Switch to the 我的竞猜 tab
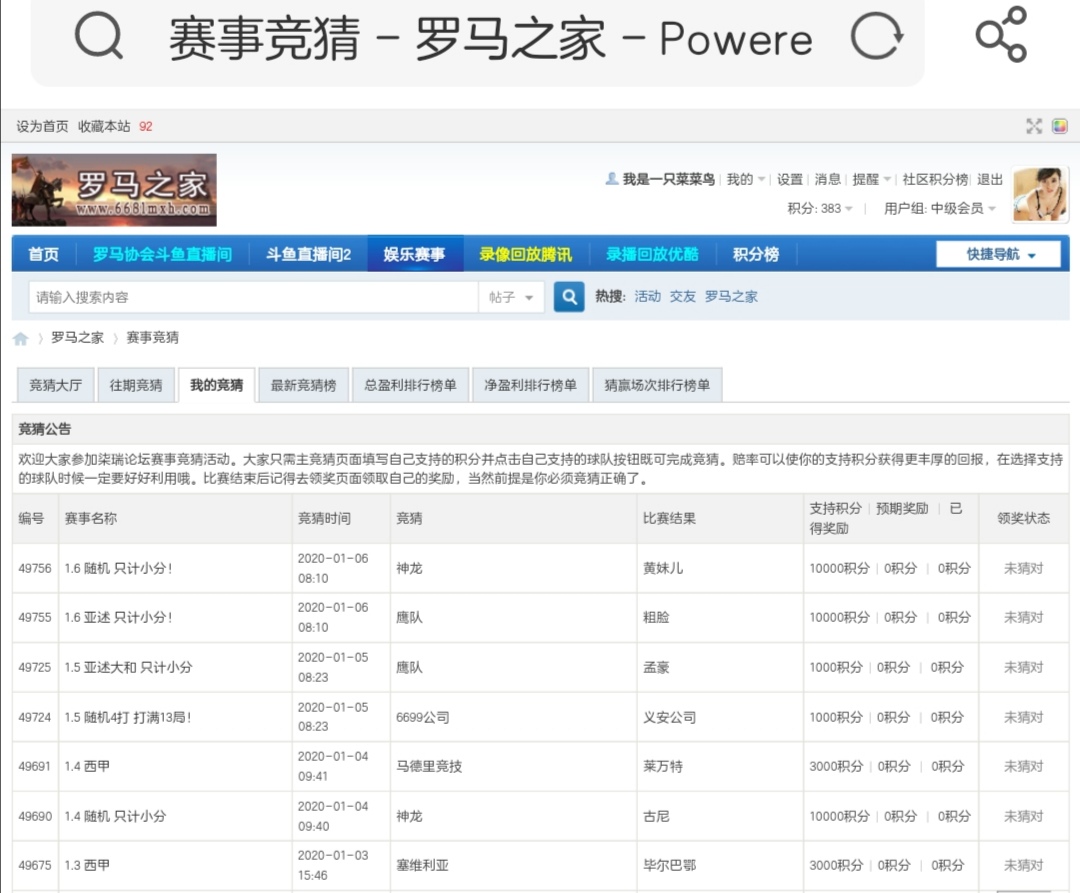1080x893 pixels. (x=216, y=384)
